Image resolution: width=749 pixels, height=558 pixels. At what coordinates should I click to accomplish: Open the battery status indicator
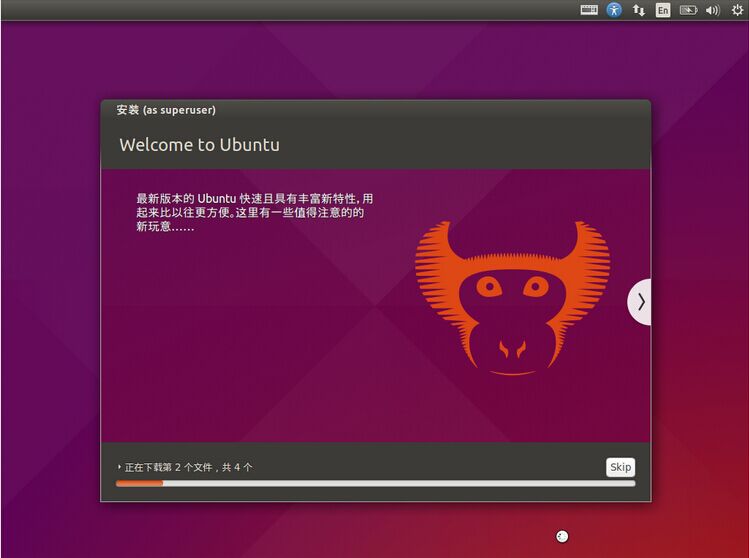click(688, 10)
